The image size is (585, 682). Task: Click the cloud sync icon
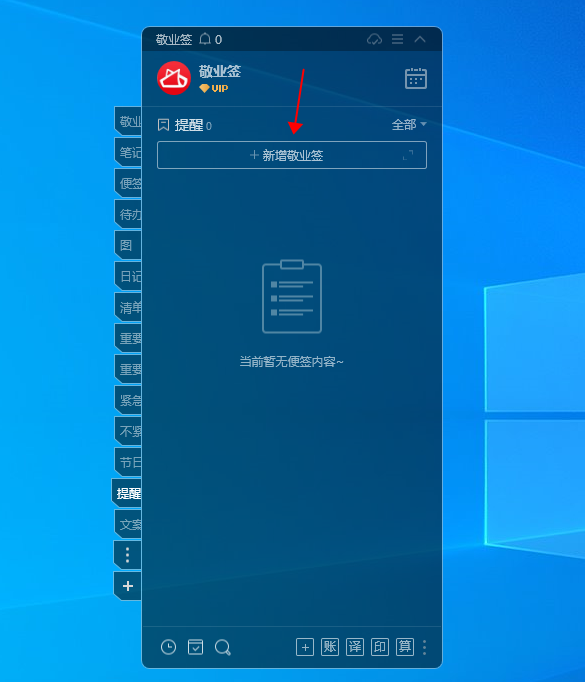pyautogui.click(x=374, y=40)
